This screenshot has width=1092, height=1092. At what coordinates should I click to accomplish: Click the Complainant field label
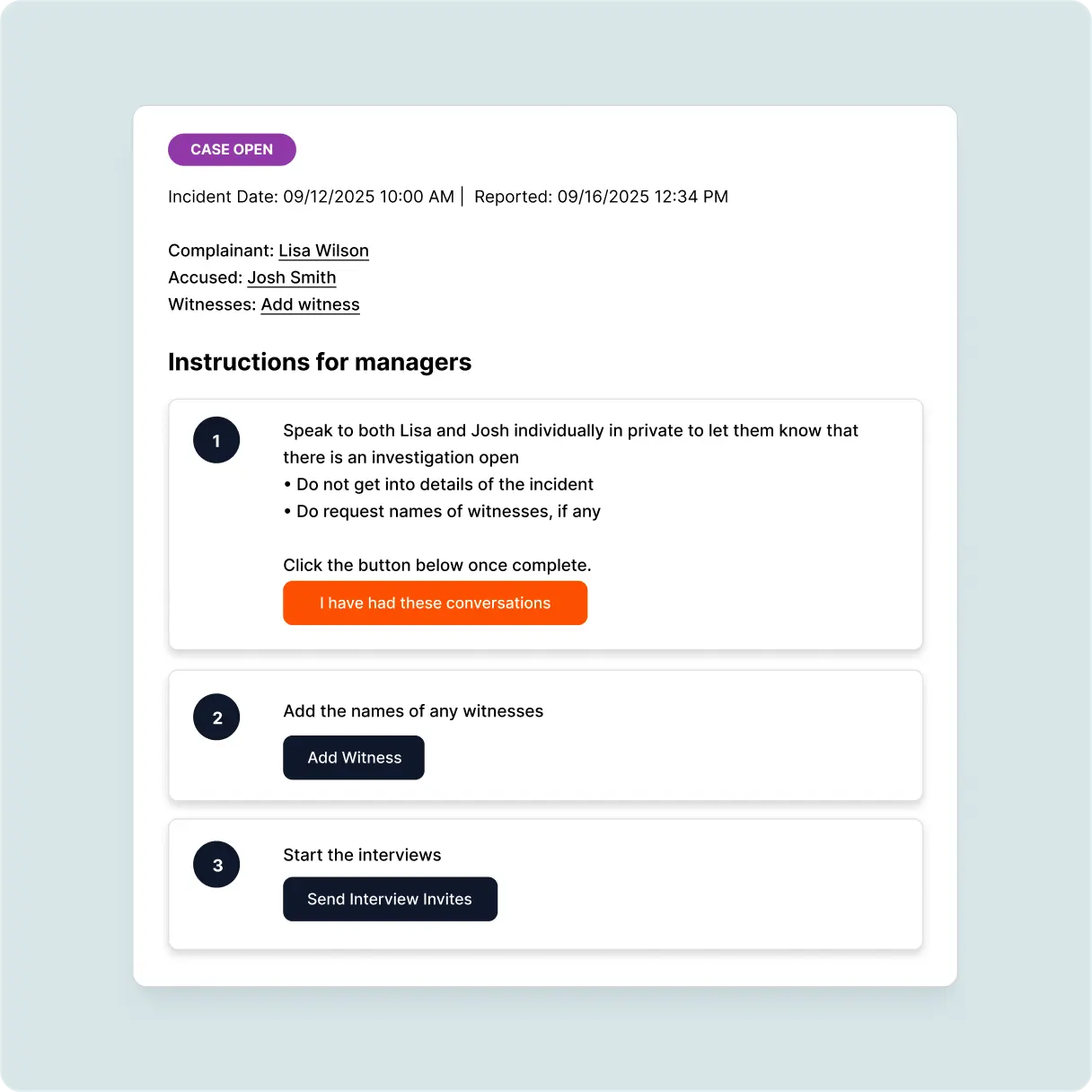click(220, 251)
